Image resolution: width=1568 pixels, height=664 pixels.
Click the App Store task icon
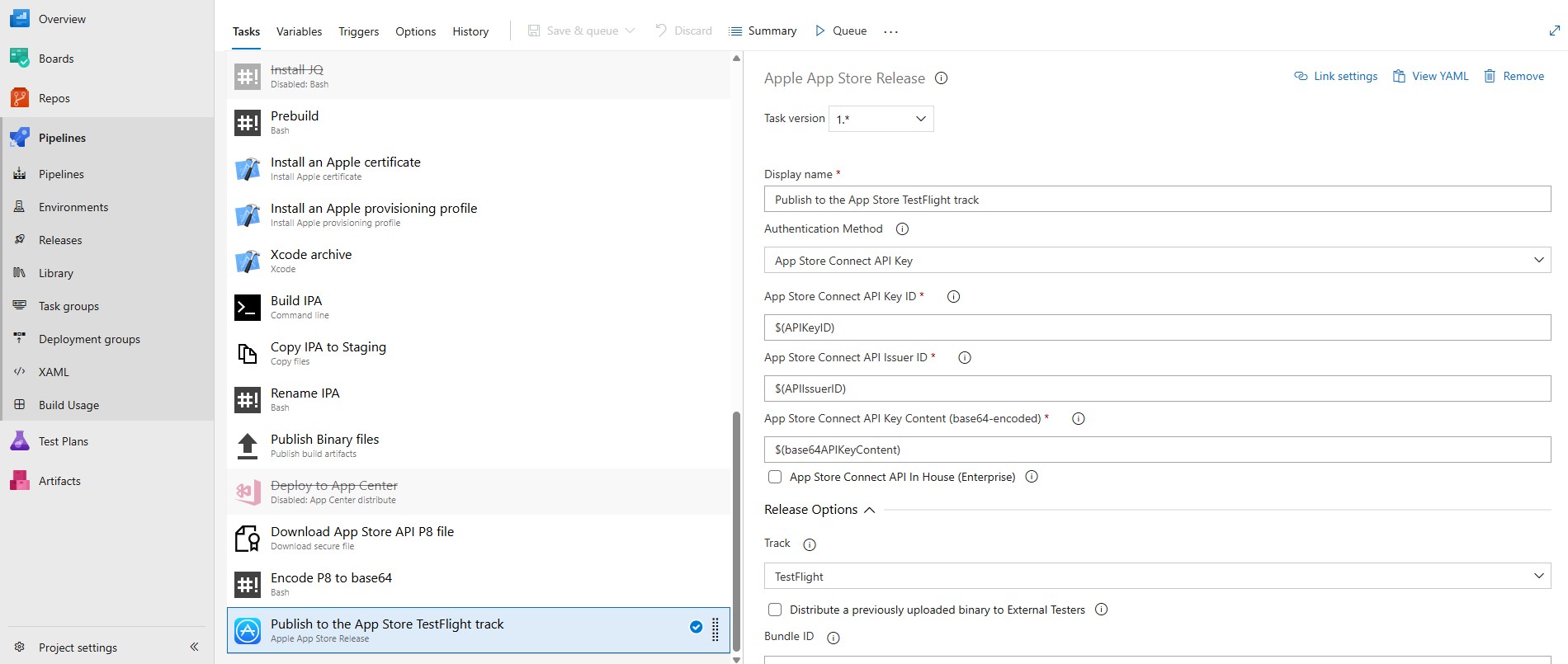click(248, 631)
